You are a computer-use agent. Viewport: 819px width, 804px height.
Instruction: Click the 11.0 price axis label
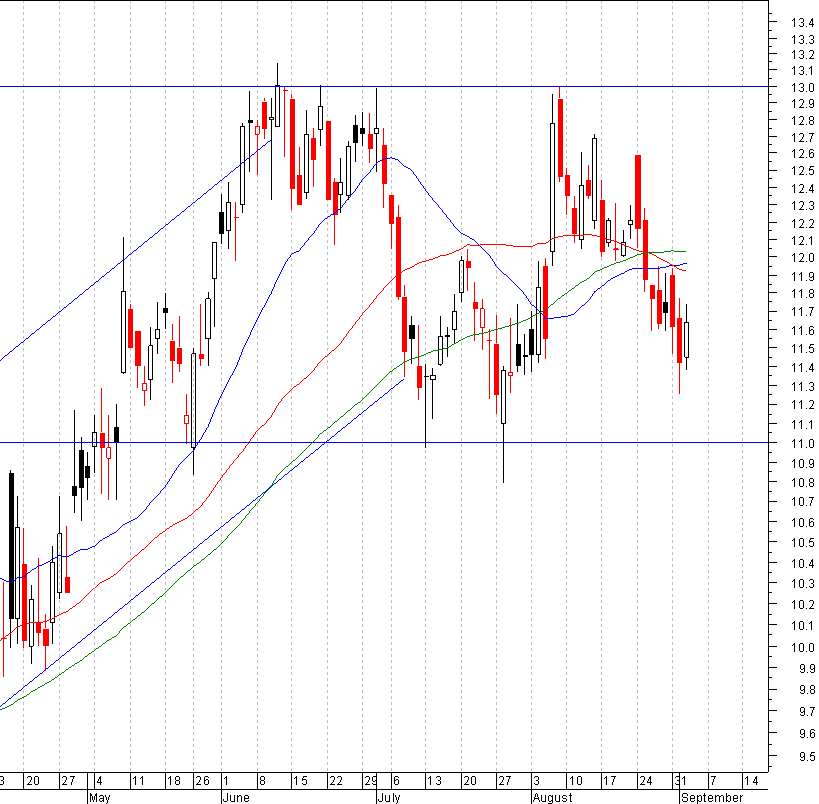click(802, 444)
